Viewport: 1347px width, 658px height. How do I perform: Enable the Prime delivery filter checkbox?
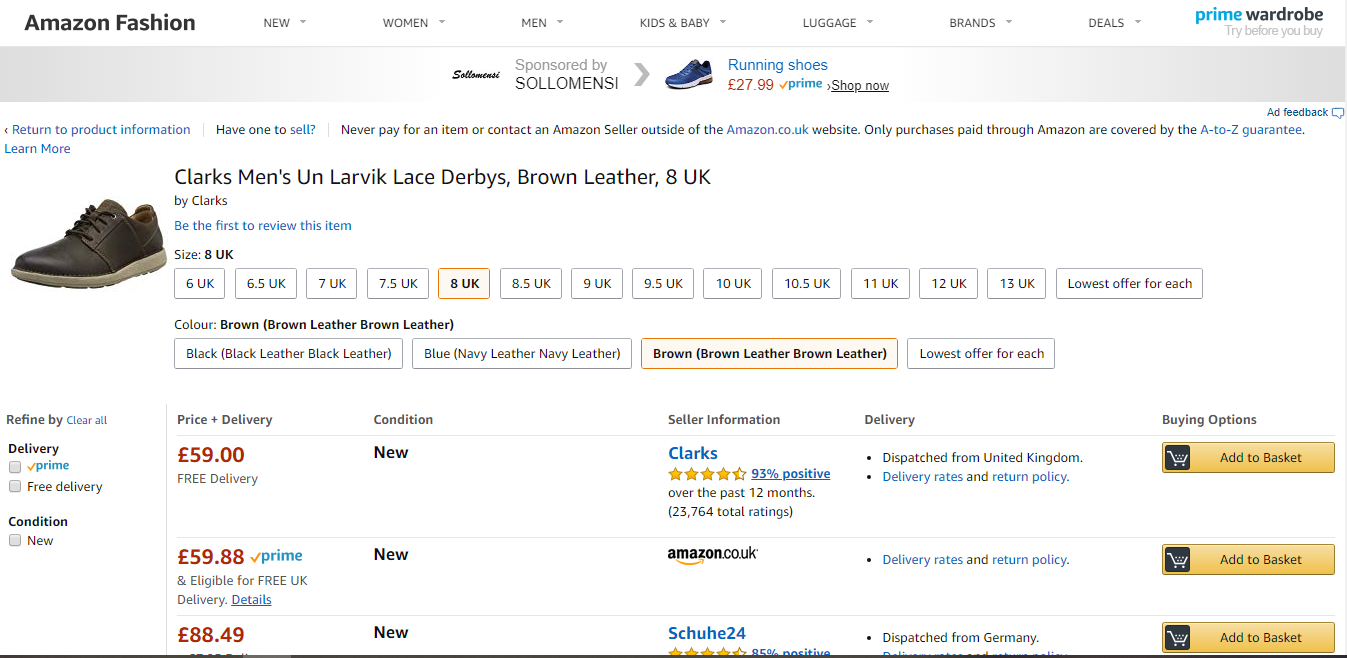click(x=15, y=467)
